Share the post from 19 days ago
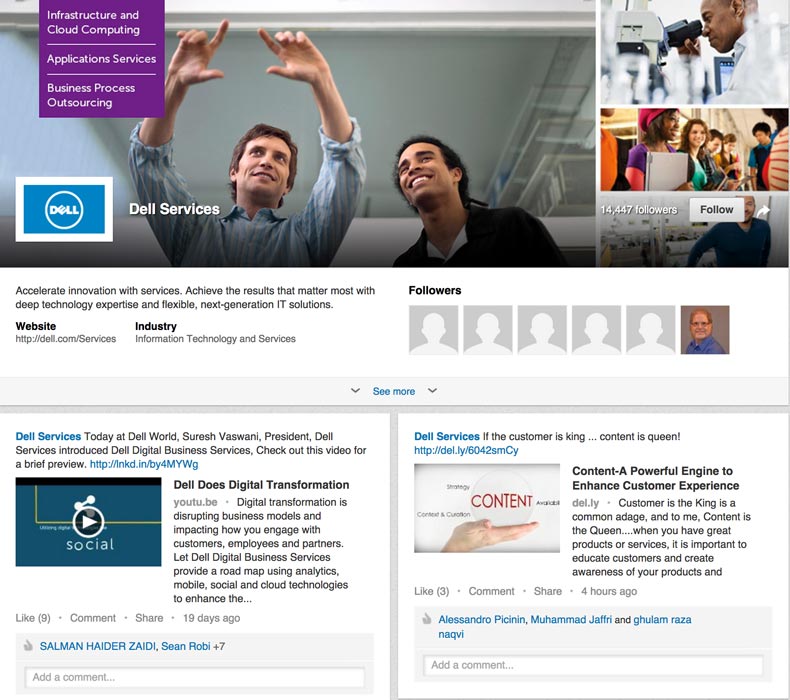790x700 pixels. click(x=149, y=618)
